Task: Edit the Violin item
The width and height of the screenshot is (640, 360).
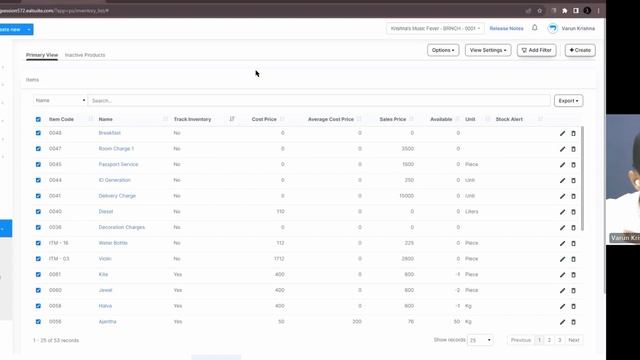Action: point(562,259)
